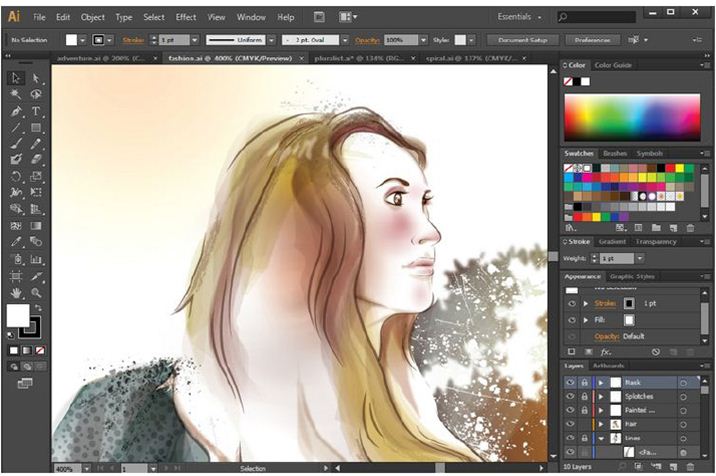
Task: Open the Effect menu
Action: (x=186, y=17)
